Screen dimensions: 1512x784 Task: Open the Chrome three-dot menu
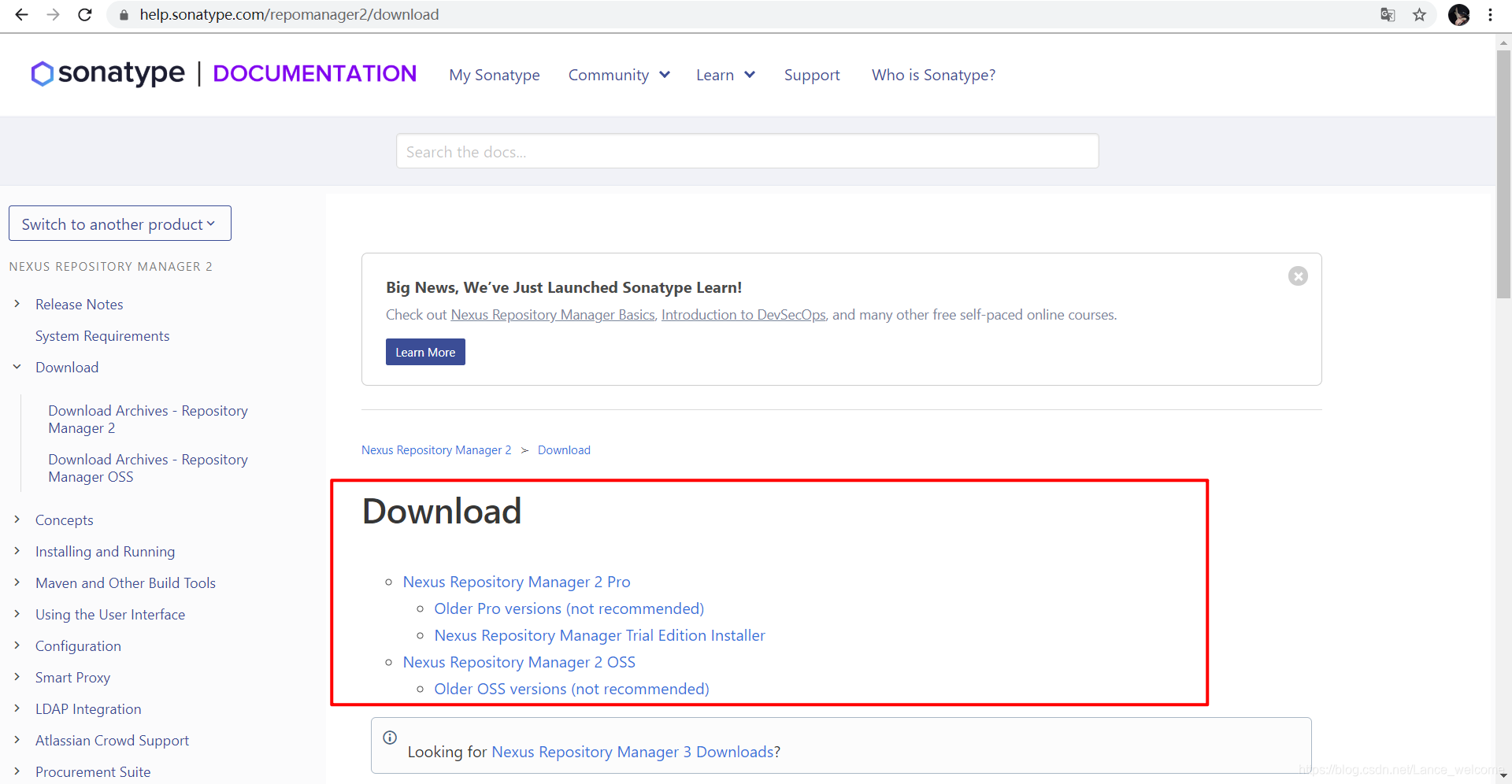click(1490, 15)
